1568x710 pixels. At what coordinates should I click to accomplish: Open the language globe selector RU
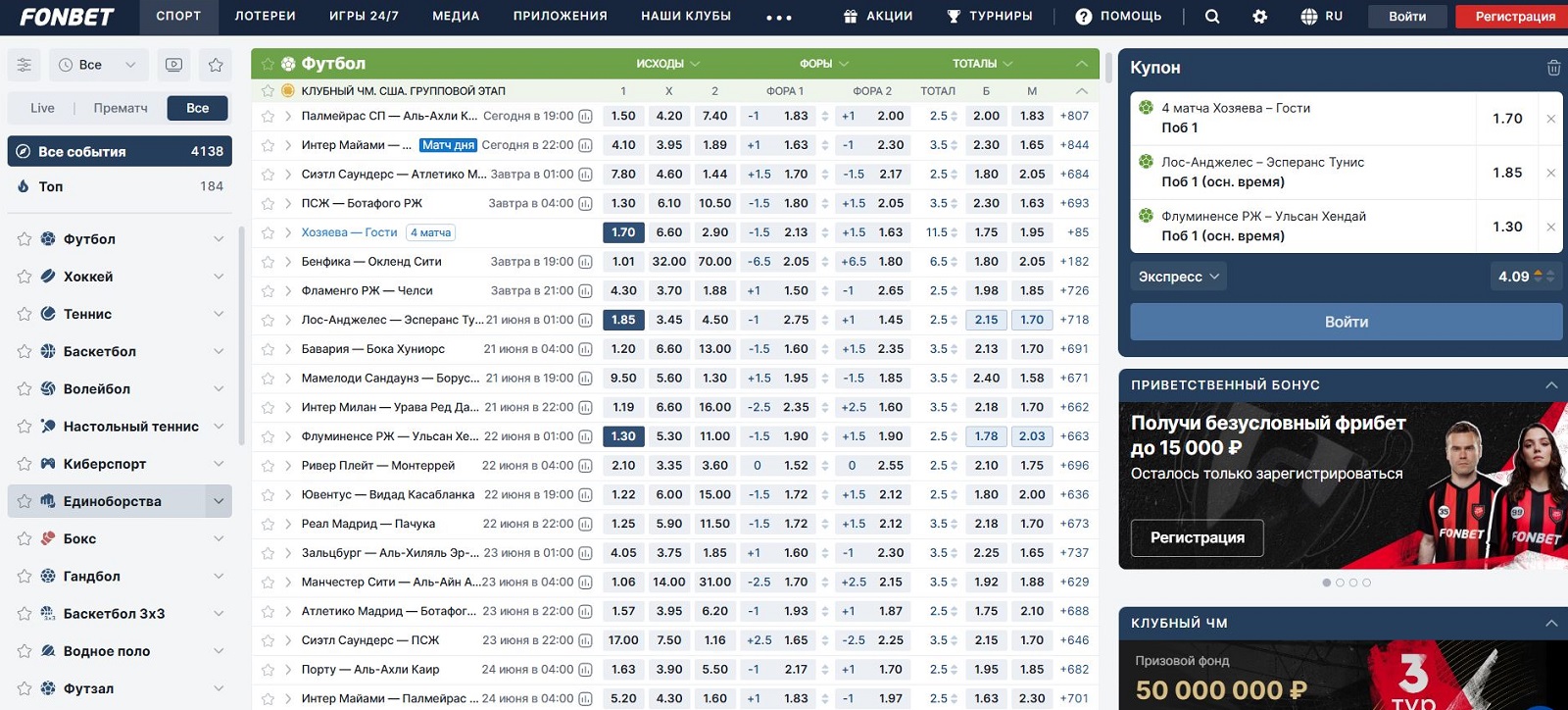click(x=1321, y=17)
